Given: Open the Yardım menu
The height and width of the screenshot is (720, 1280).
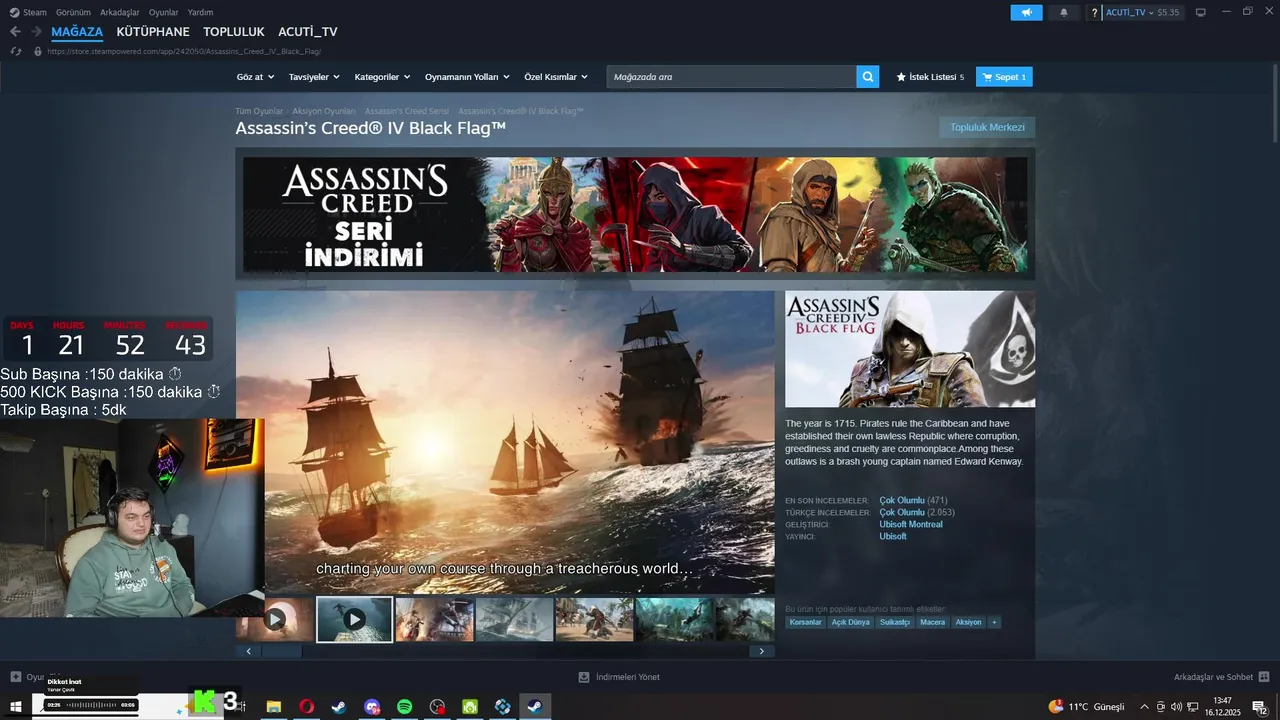Looking at the screenshot, I should click(200, 12).
